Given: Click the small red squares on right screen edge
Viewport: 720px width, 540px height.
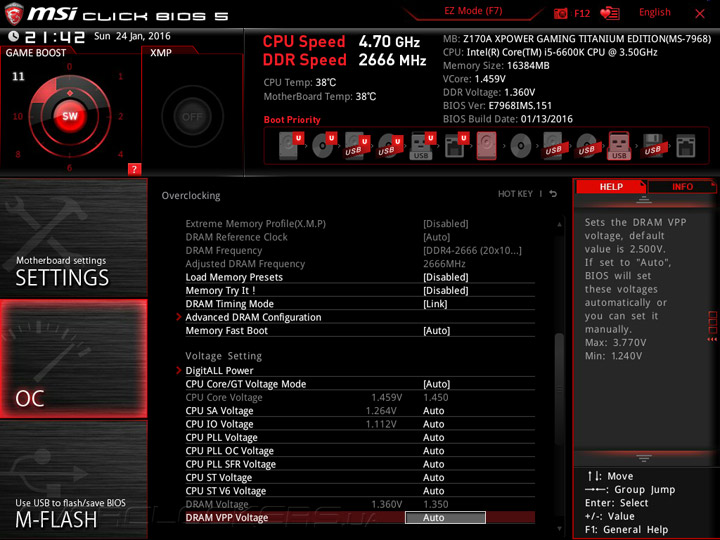Looking at the screenshot, I should 713,326.
